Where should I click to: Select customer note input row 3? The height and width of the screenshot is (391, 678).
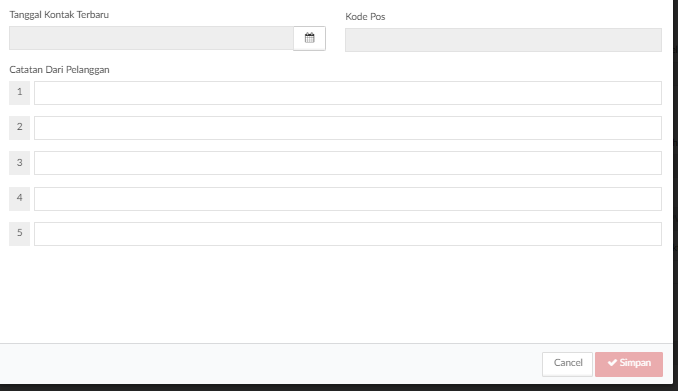click(348, 163)
